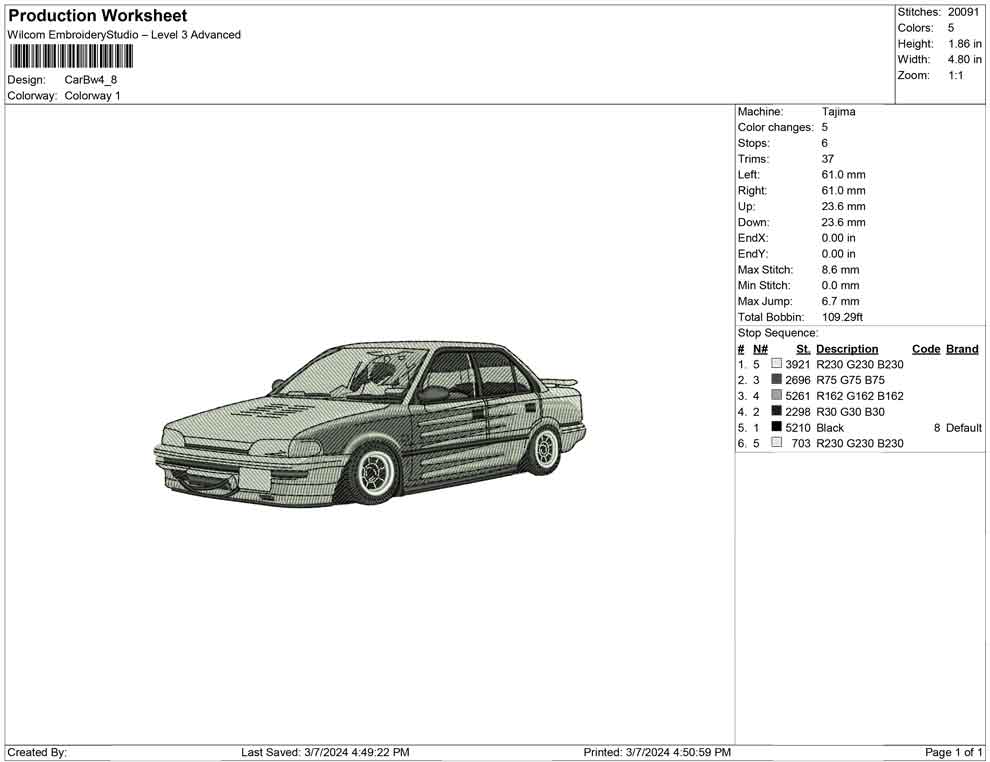Click the Min Stitch value 0.0 mm

pos(840,285)
